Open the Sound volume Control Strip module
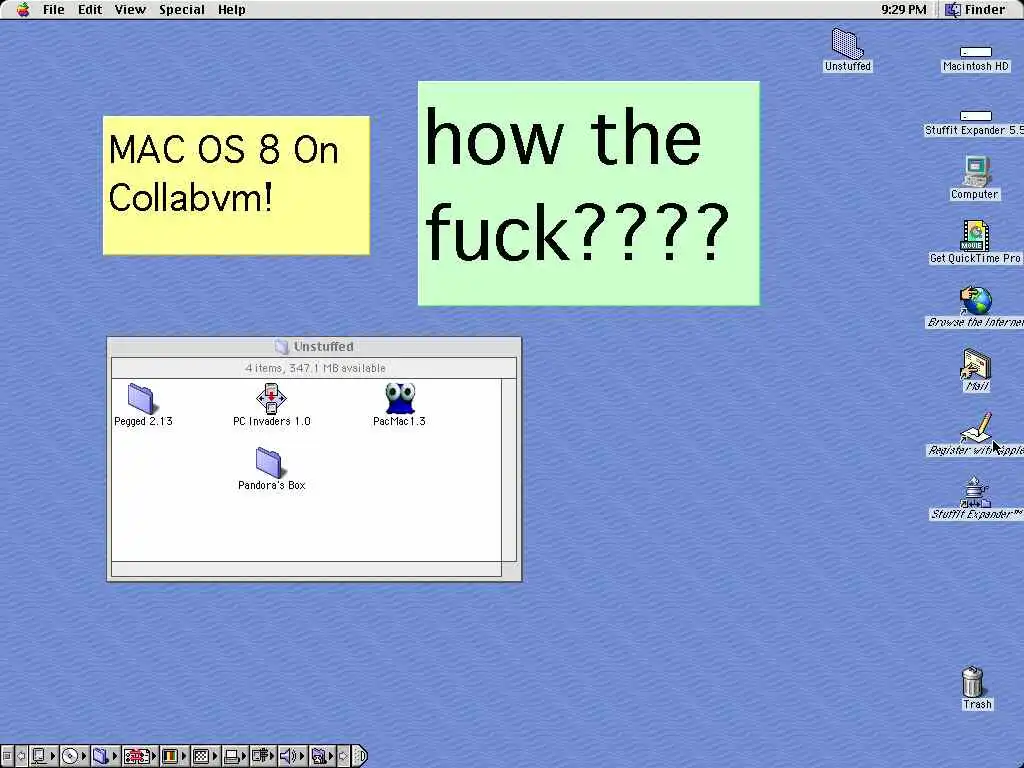This screenshot has height=768, width=1024. click(293, 756)
